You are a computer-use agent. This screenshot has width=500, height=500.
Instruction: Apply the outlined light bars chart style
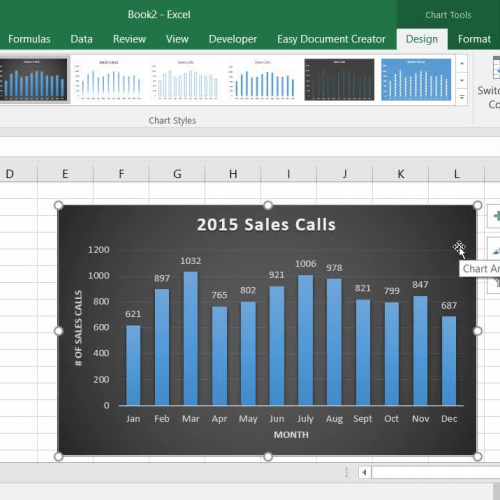[186, 80]
